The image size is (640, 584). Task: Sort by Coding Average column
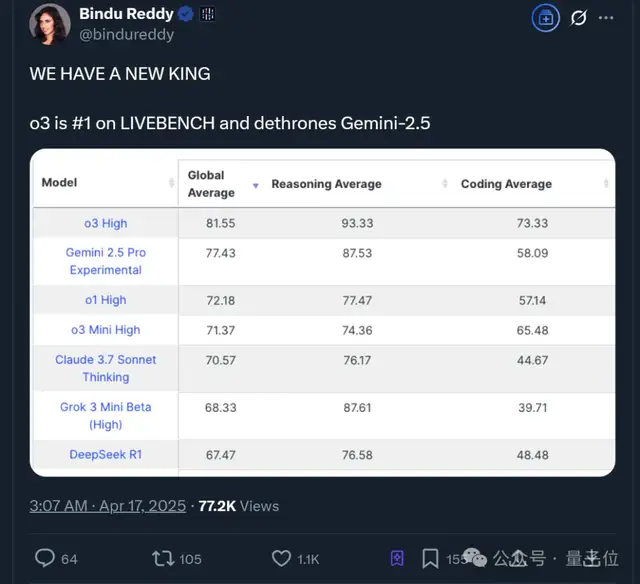[x=606, y=184]
